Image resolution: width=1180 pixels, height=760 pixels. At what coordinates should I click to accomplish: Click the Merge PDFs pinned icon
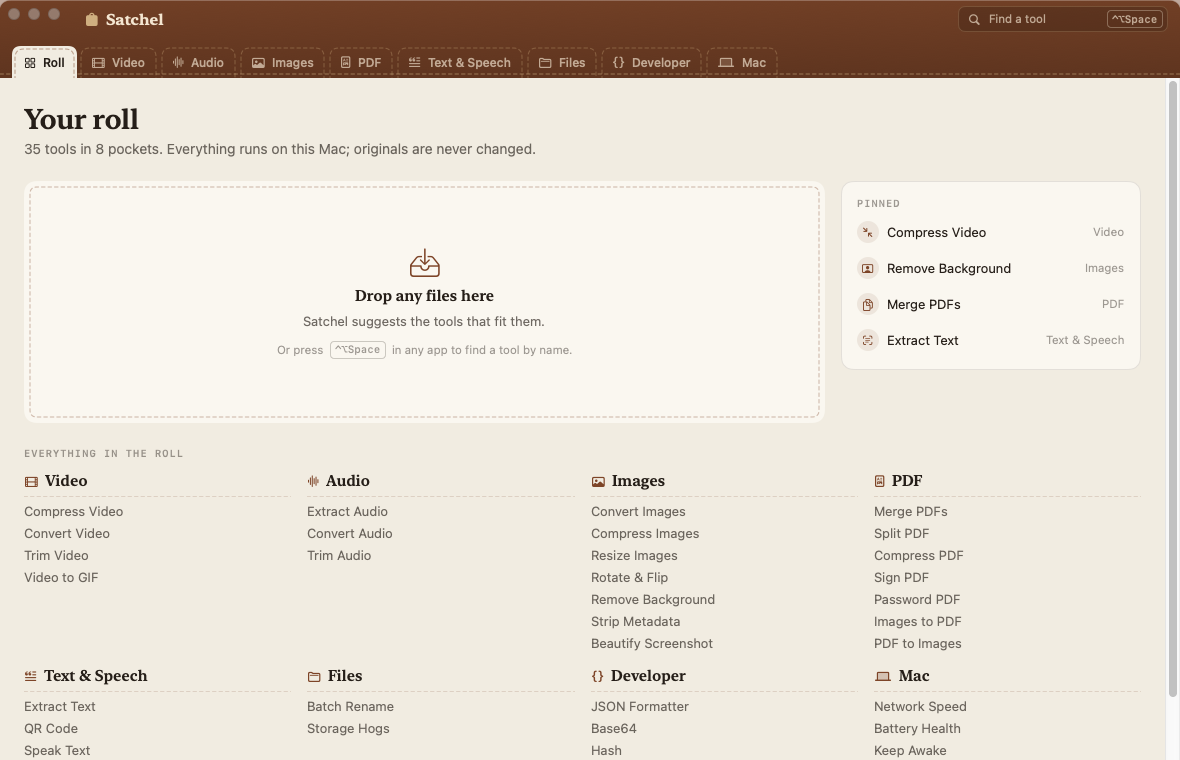(x=868, y=305)
